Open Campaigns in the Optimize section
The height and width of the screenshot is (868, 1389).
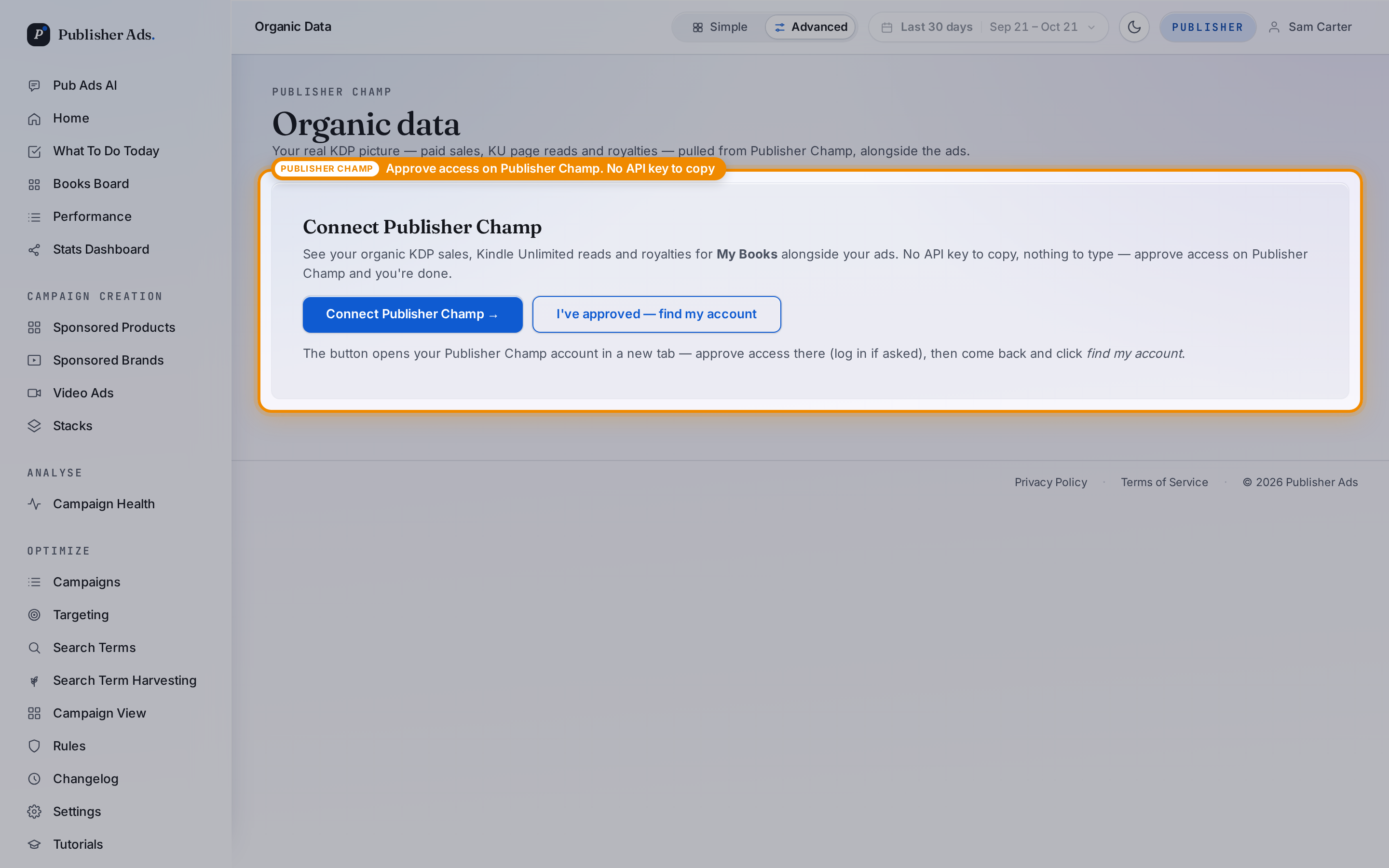tap(86, 582)
